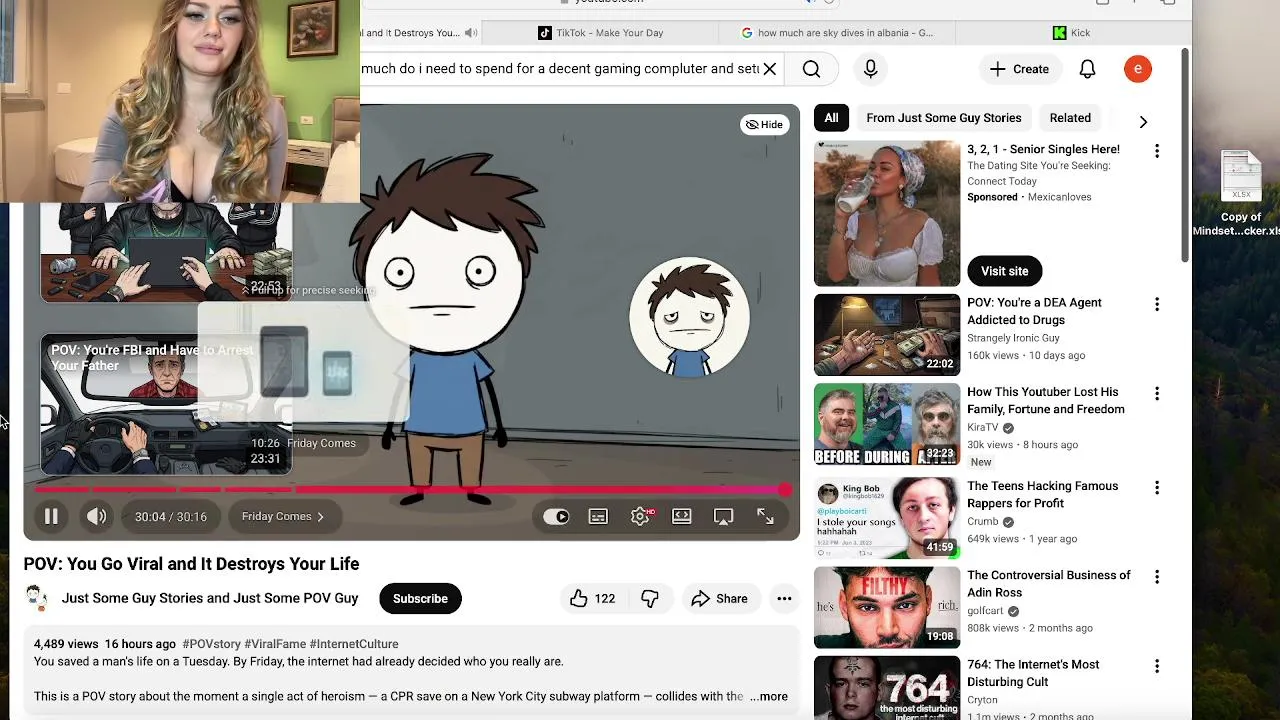Open the #InternetCulture hashtag
The image size is (1280, 720).
(x=354, y=644)
